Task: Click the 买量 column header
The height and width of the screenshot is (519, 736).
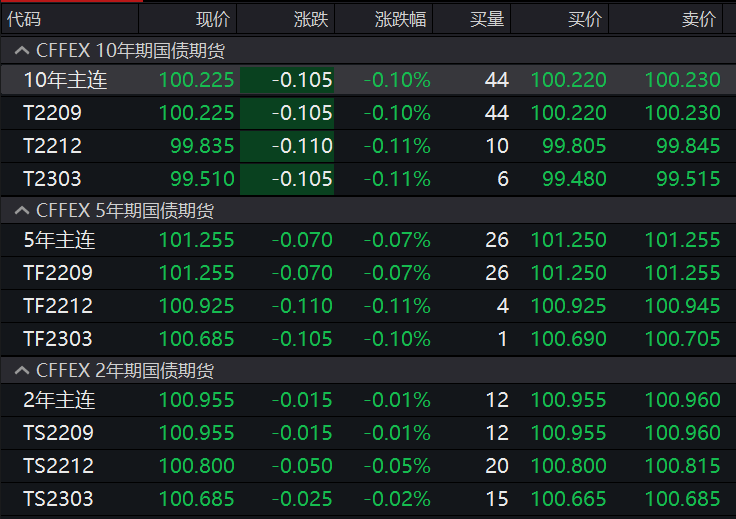Action: 487,18
